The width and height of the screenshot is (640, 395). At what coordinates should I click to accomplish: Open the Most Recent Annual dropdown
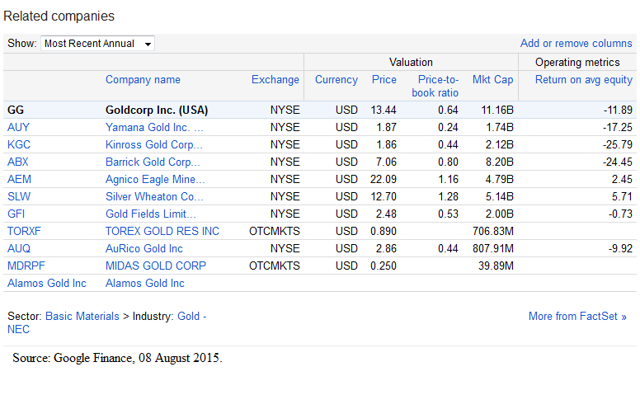tap(97, 43)
